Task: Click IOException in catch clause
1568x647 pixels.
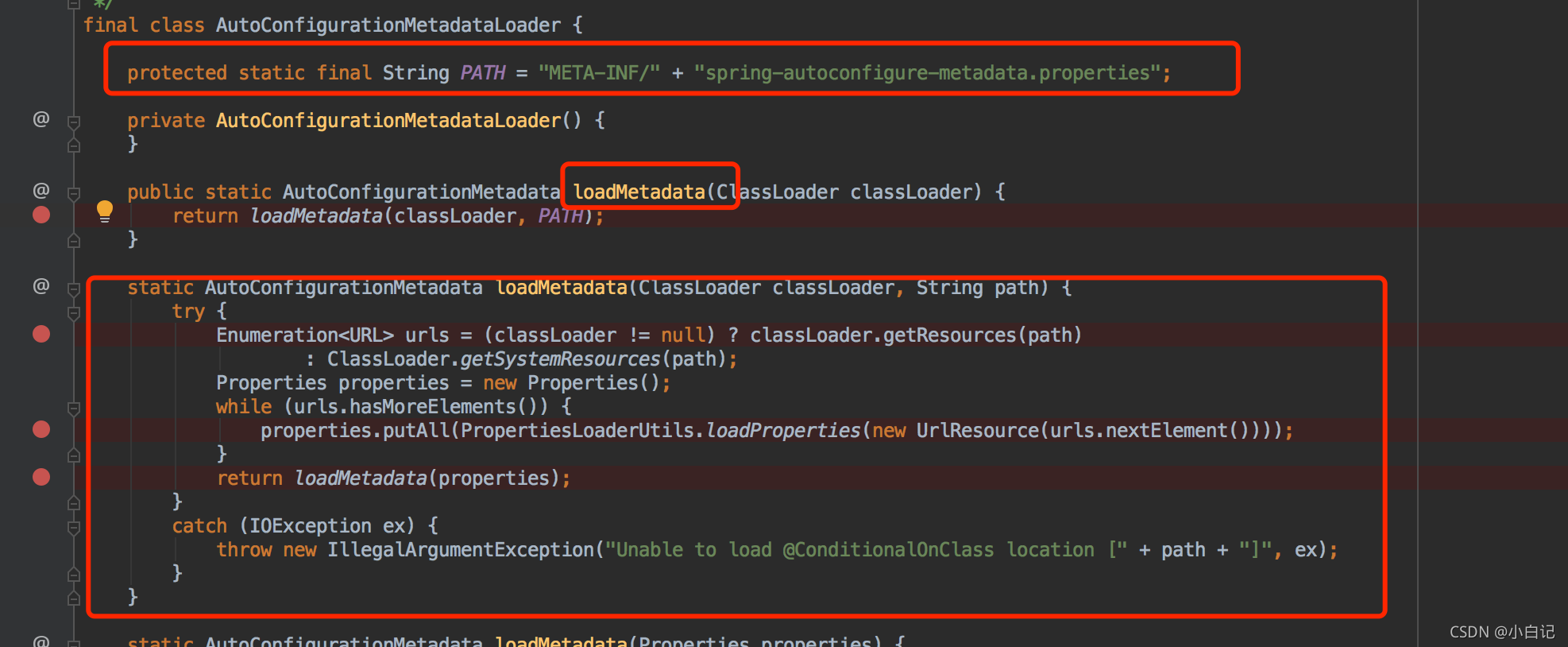Action: 311,526
